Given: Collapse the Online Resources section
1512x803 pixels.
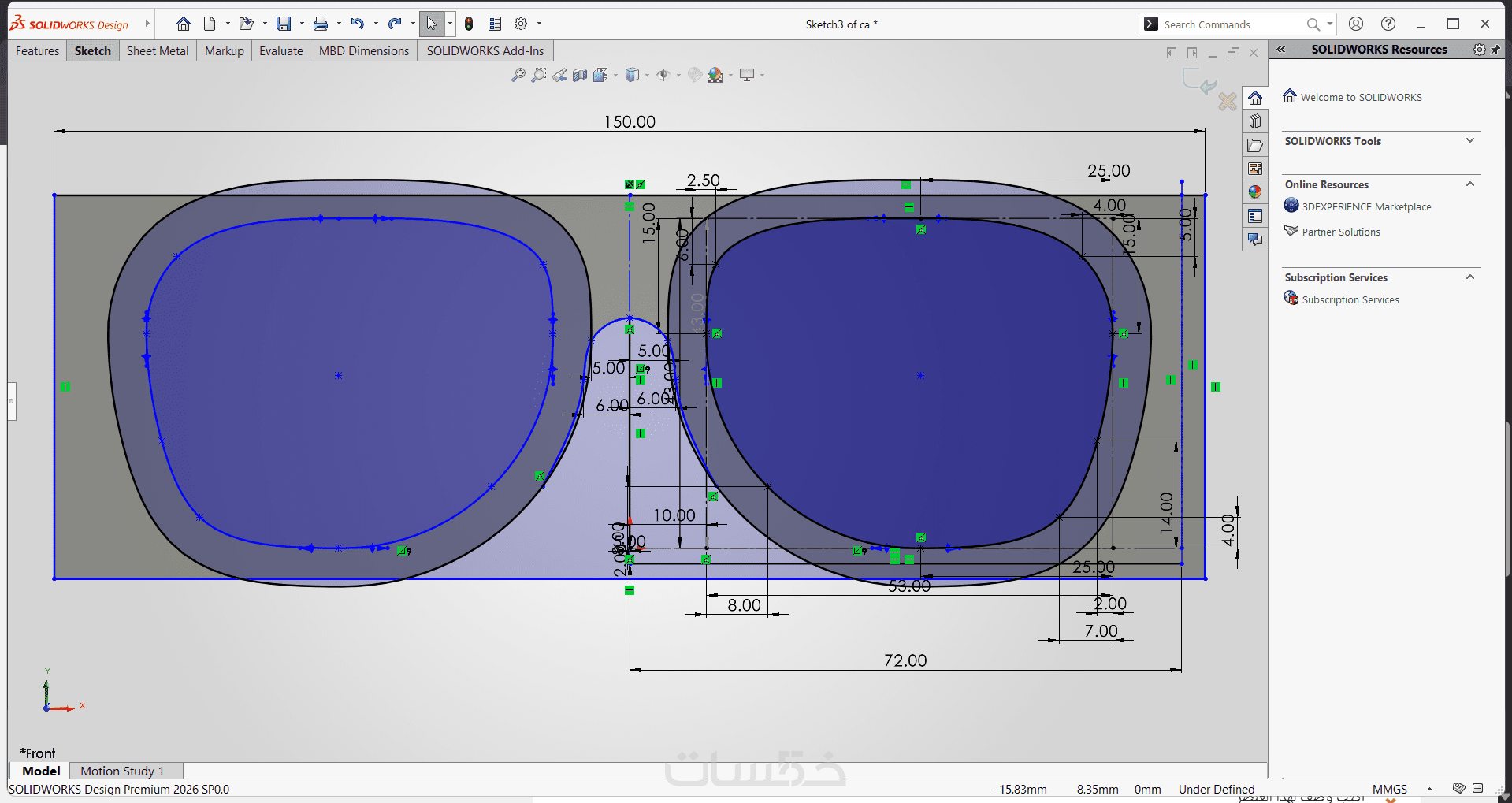Looking at the screenshot, I should pos(1469,184).
